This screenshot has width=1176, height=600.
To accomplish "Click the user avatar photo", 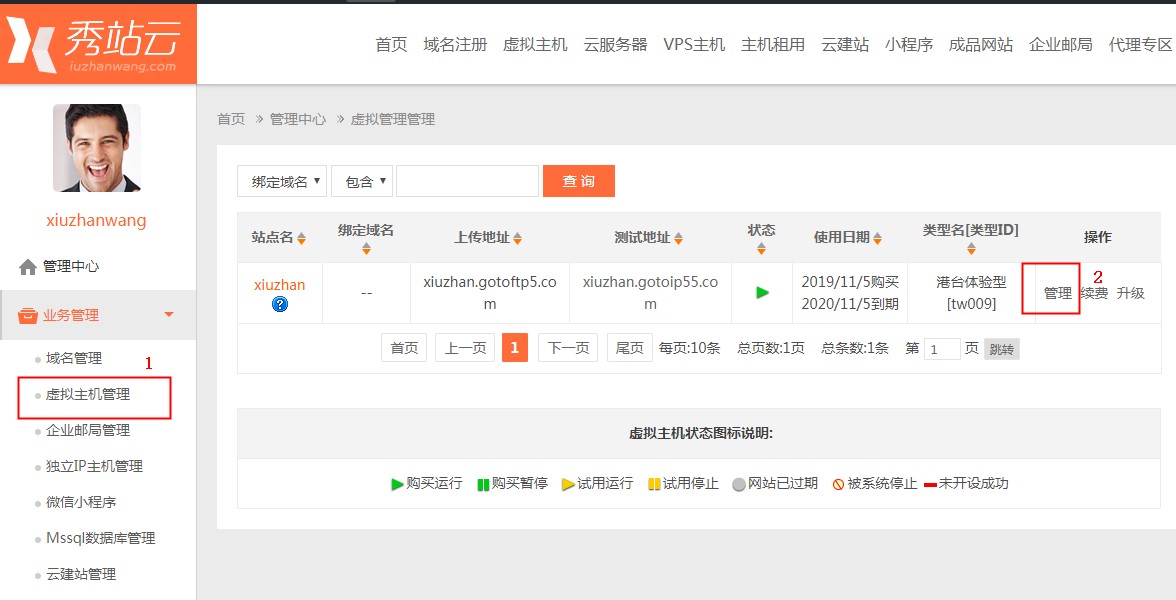I will pyautogui.click(x=97, y=148).
